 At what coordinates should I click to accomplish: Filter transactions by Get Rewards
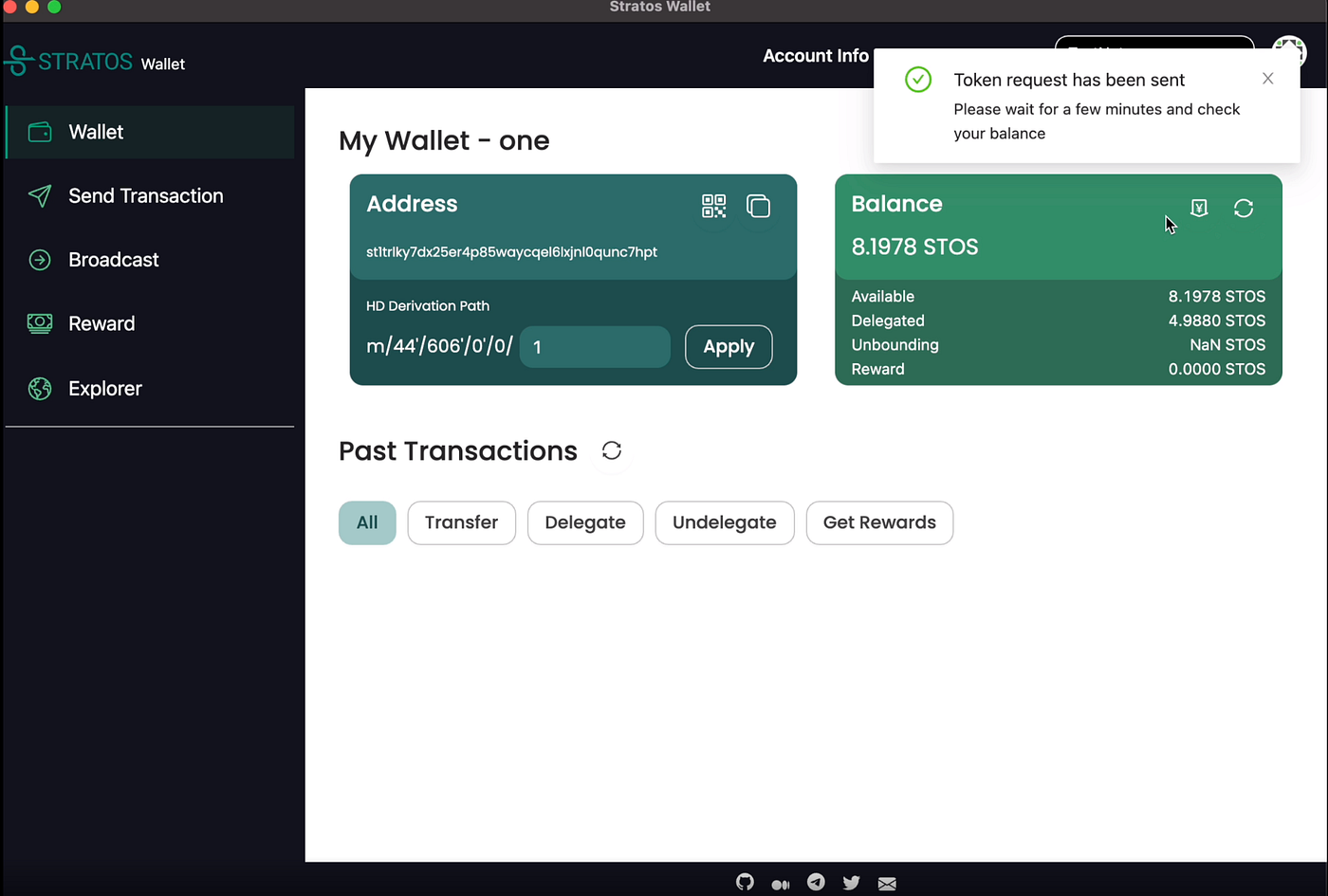tap(879, 522)
